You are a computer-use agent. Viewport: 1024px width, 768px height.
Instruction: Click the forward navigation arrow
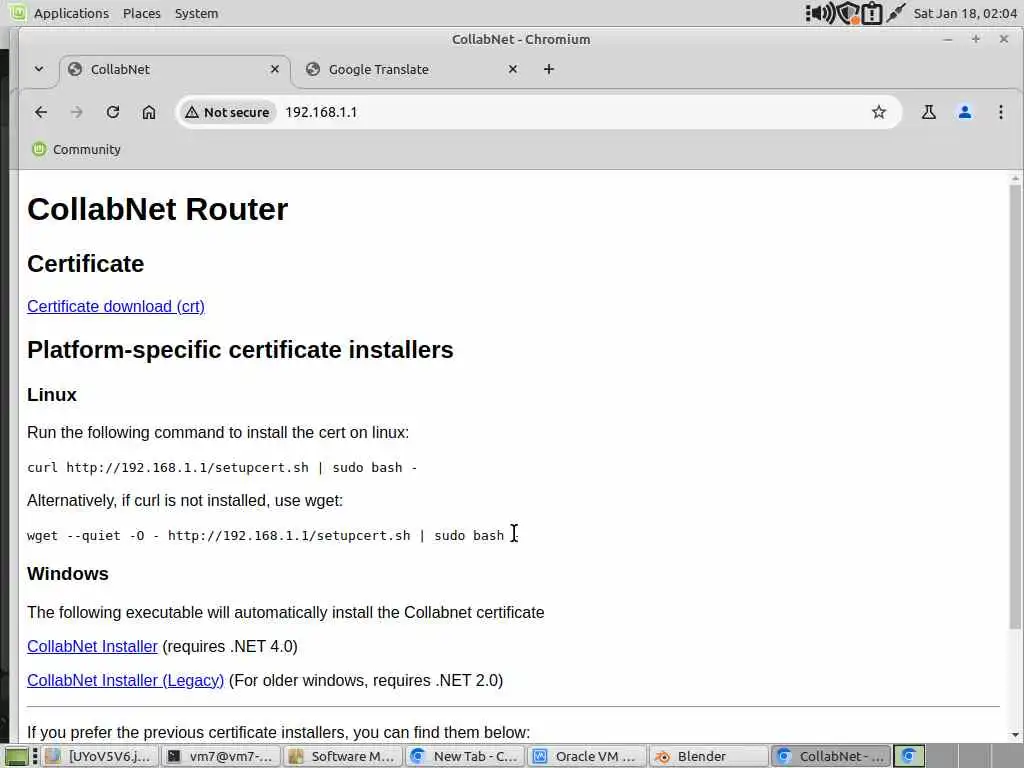pyautogui.click(x=76, y=112)
